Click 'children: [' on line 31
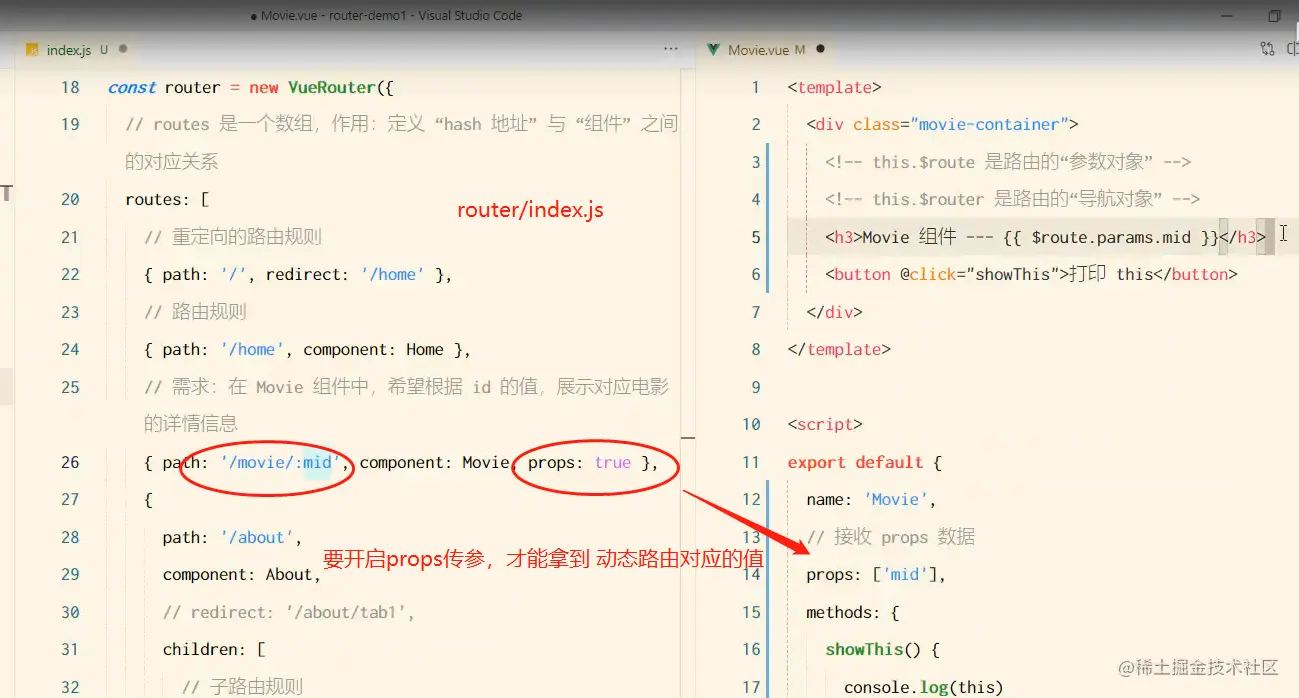1299x698 pixels. [213, 649]
